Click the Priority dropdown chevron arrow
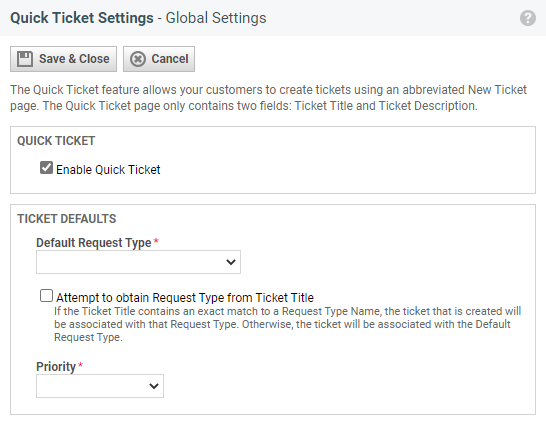Image resolution: width=546 pixels, height=436 pixels. point(154,386)
